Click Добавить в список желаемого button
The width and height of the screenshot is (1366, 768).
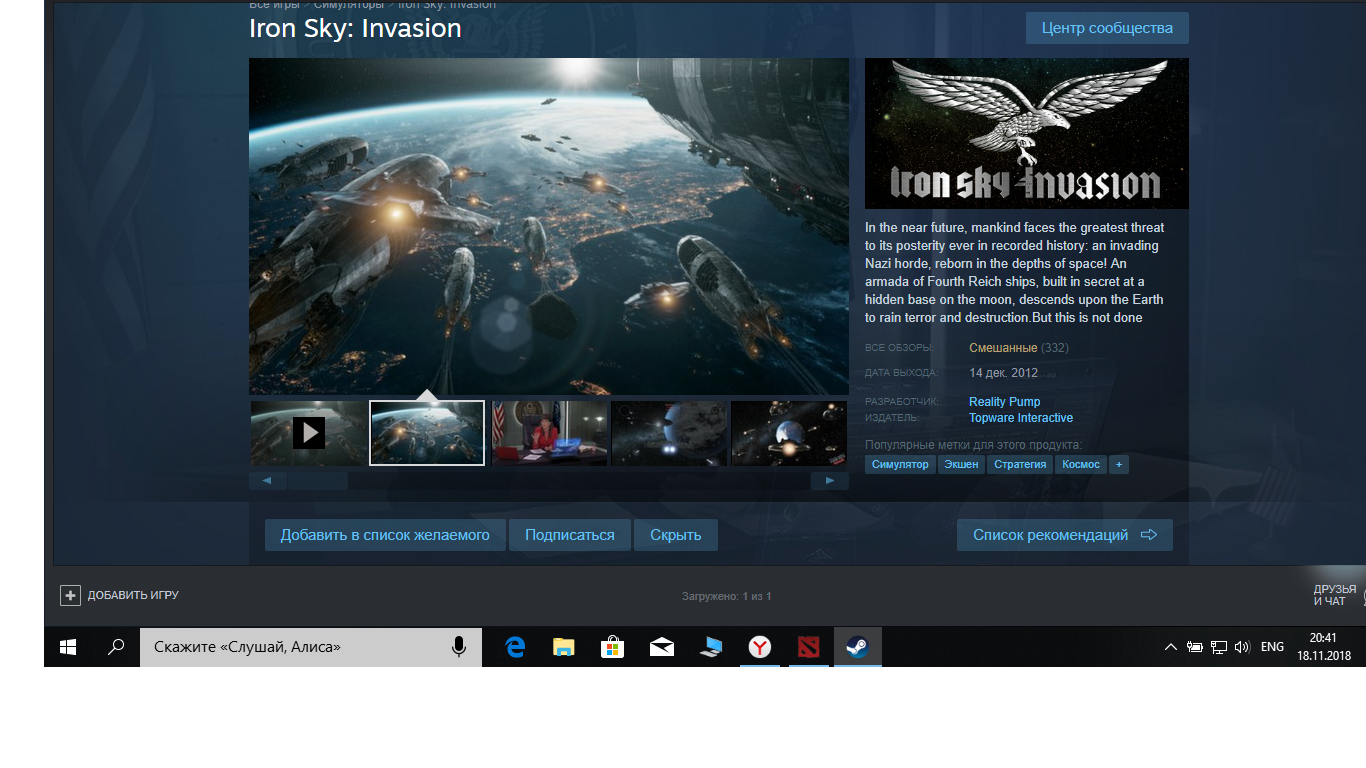click(385, 535)
